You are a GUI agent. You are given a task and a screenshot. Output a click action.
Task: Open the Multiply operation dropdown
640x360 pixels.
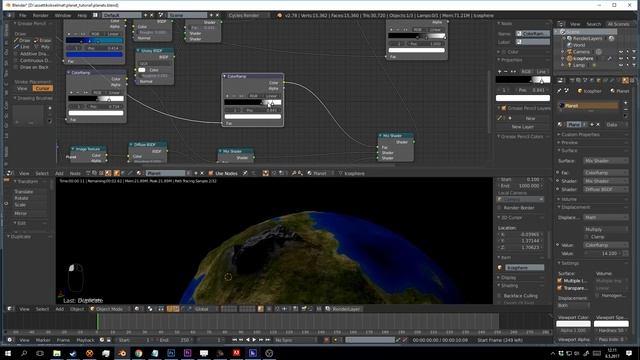click(605, 229)
